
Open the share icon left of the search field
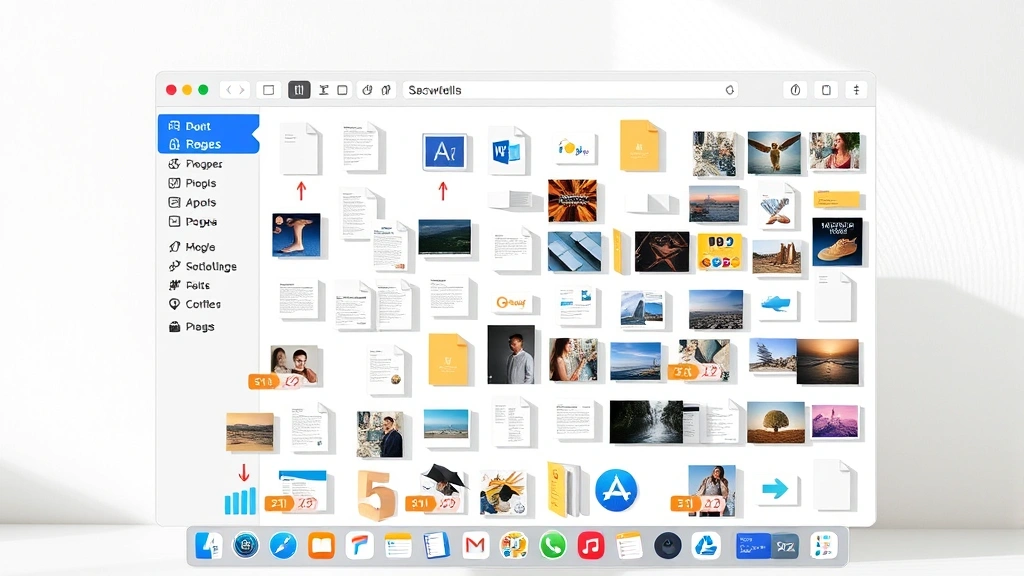385,89
